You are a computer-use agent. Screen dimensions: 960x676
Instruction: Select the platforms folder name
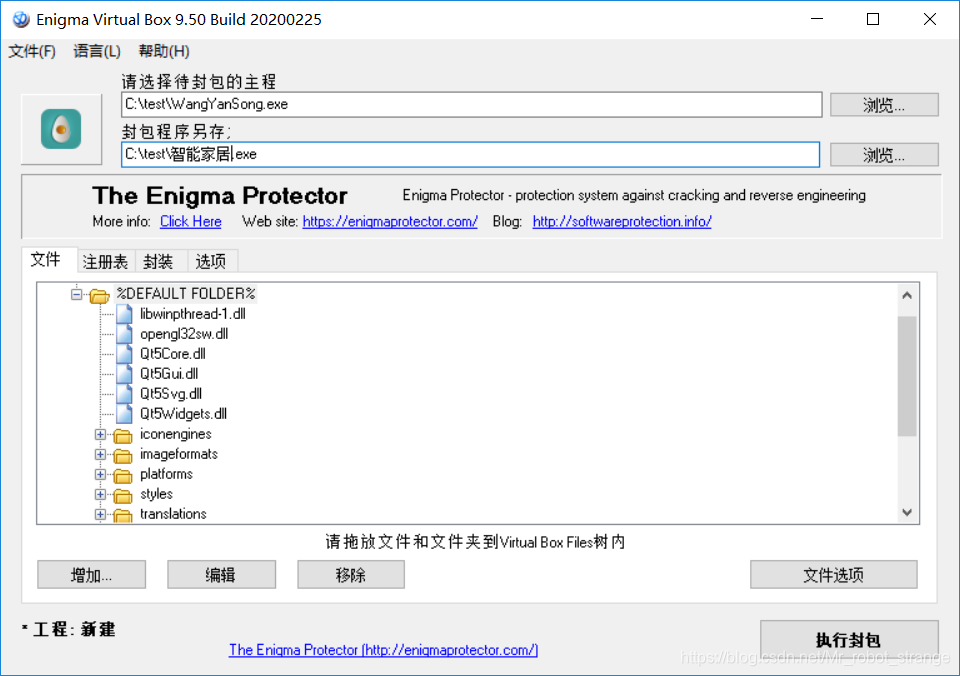tap(166, 474)
